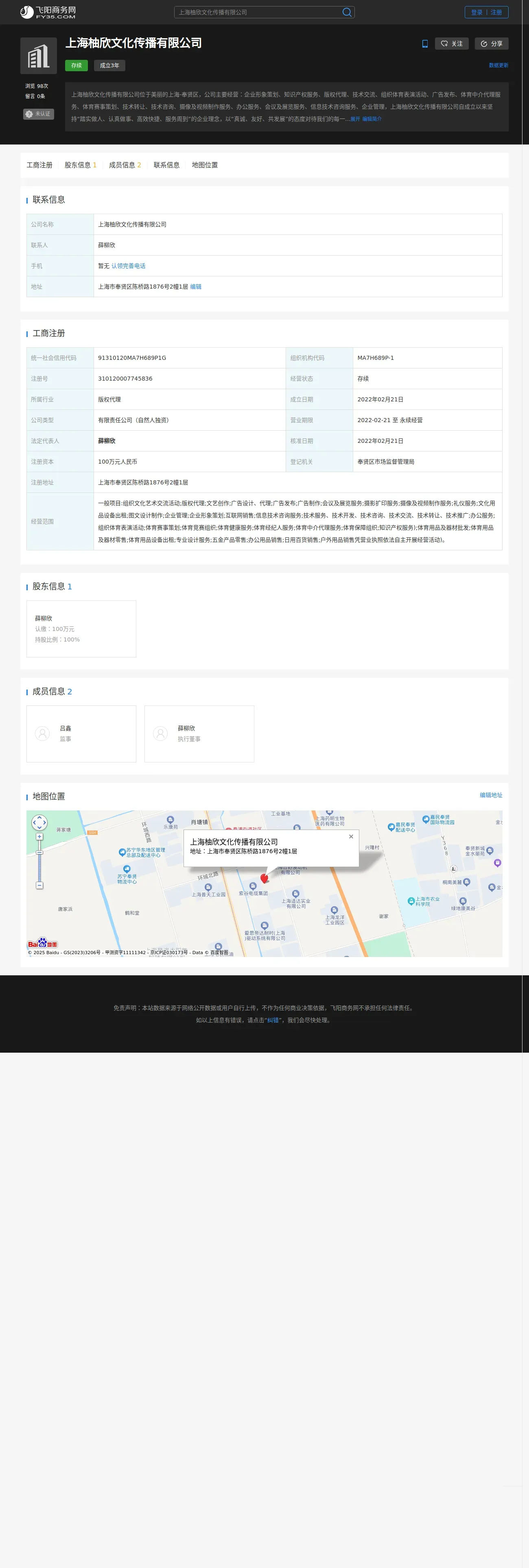The image size is (529, 1568).
Task: Click the 吕鑫 member name
Action: (65, 728)
